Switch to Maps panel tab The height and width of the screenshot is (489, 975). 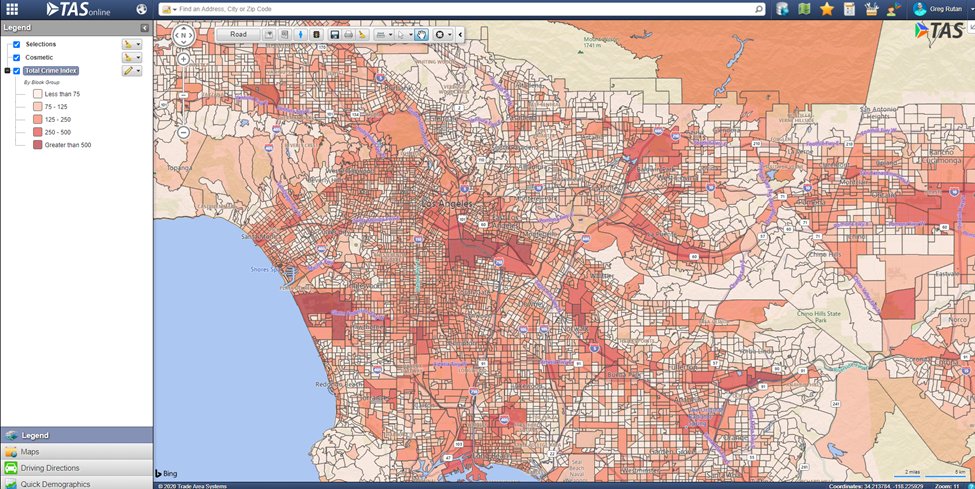coord(76,452)
